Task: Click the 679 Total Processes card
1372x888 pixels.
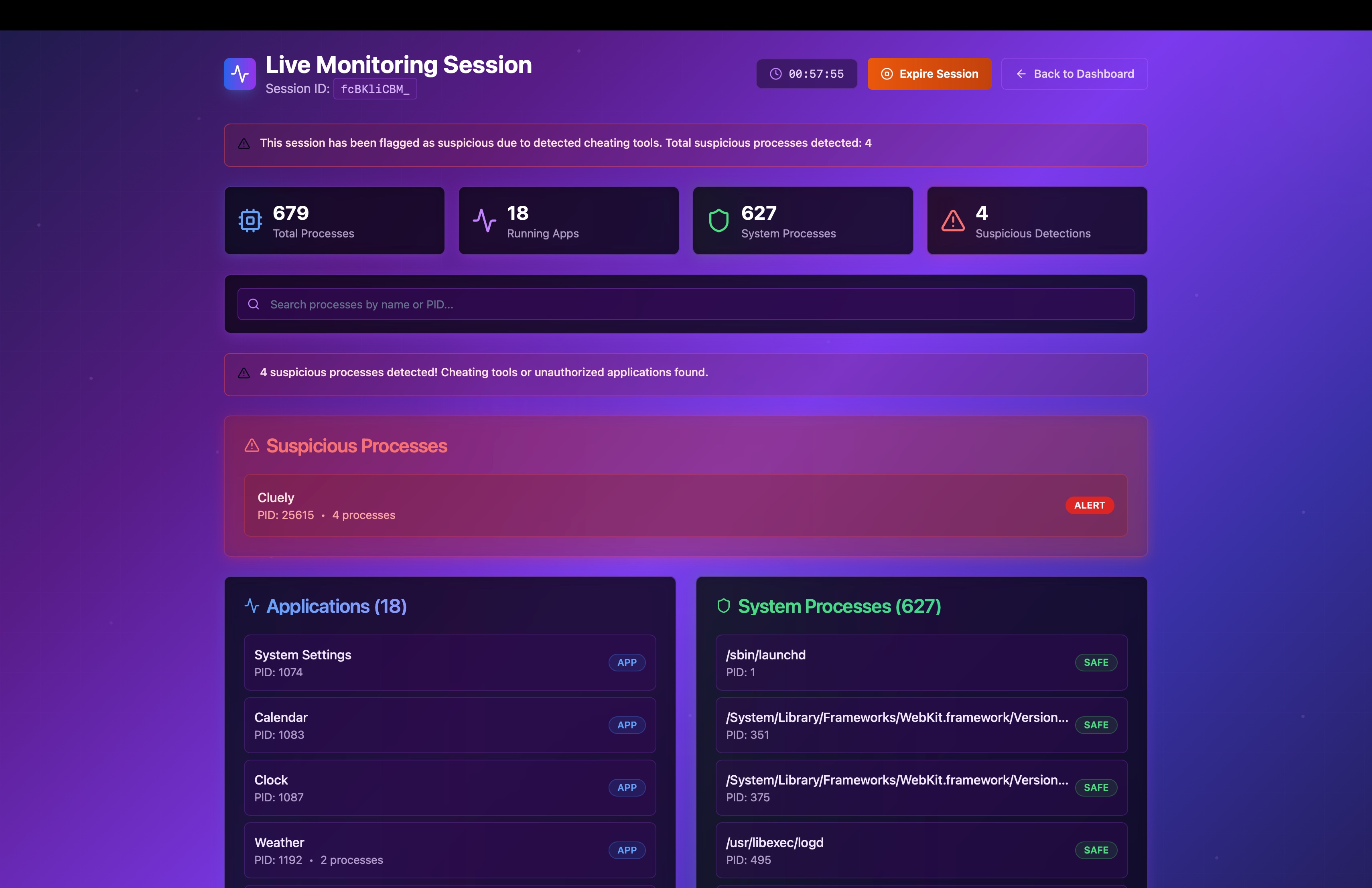Action: pos(334,220)
